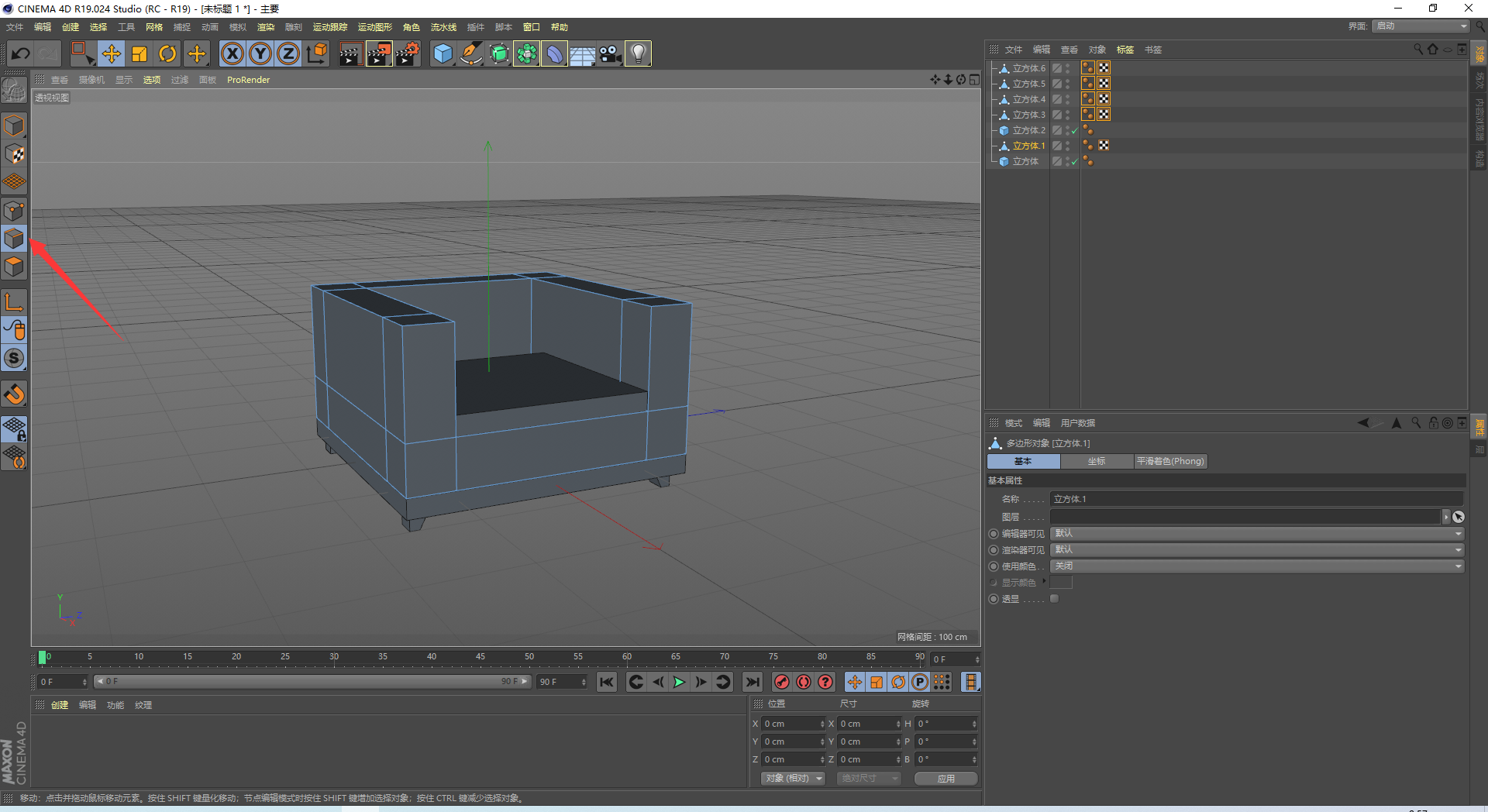The image size is (1488, 812).
Task: Switch to Texture mode in left toolbar
Action: point(14,154)
